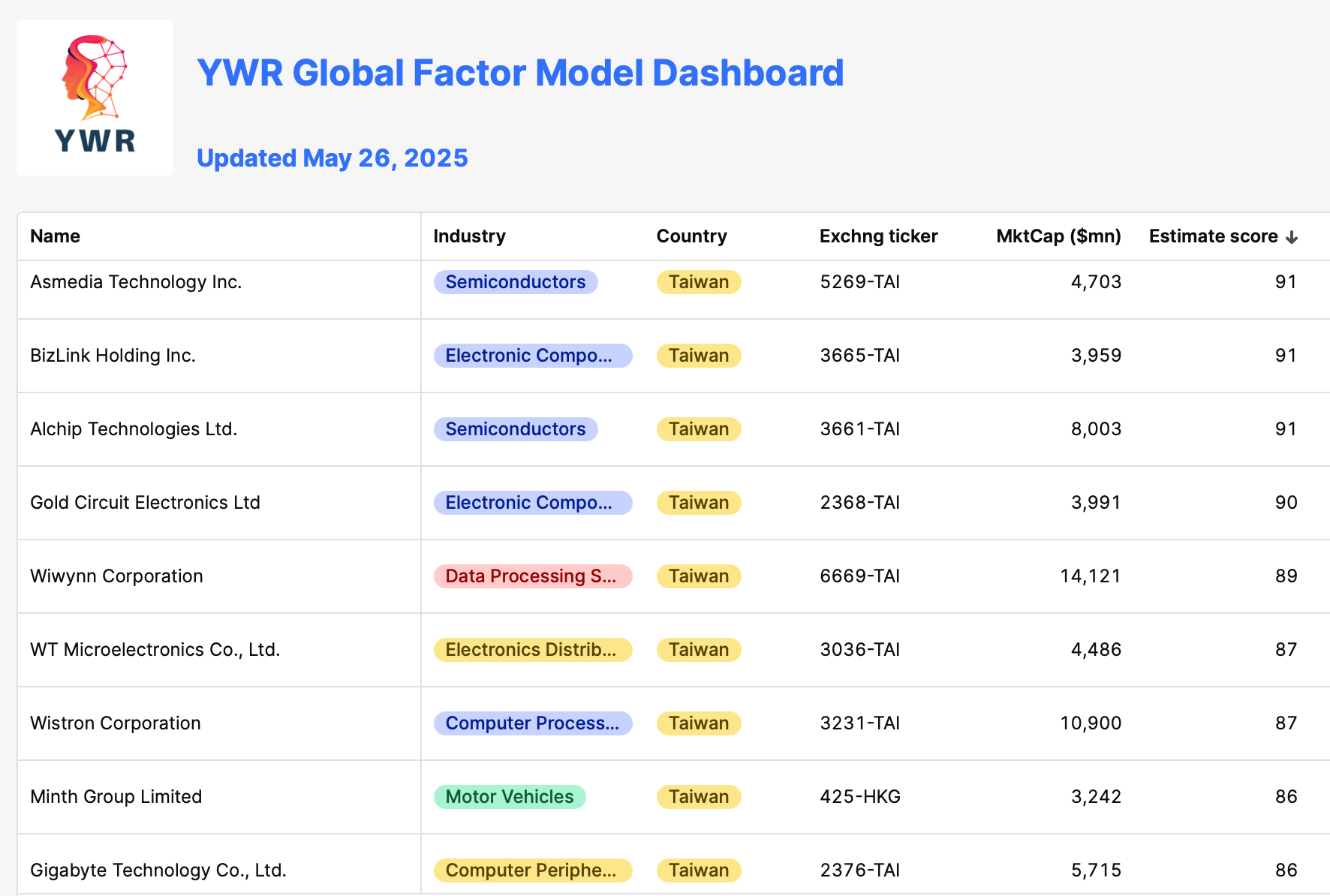1330x896 pixels.
Task: Click Semiconductors tag in Alchip row
Action: (516, 429)
